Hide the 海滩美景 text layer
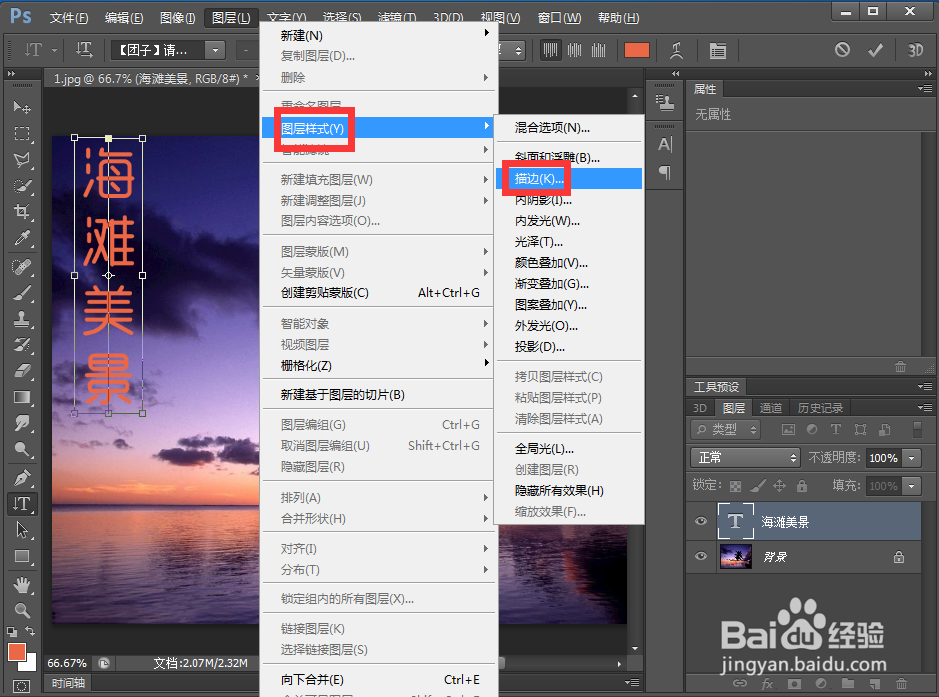Image resolution: width=939 pixels, height=697 pixels. click(700, 521)
